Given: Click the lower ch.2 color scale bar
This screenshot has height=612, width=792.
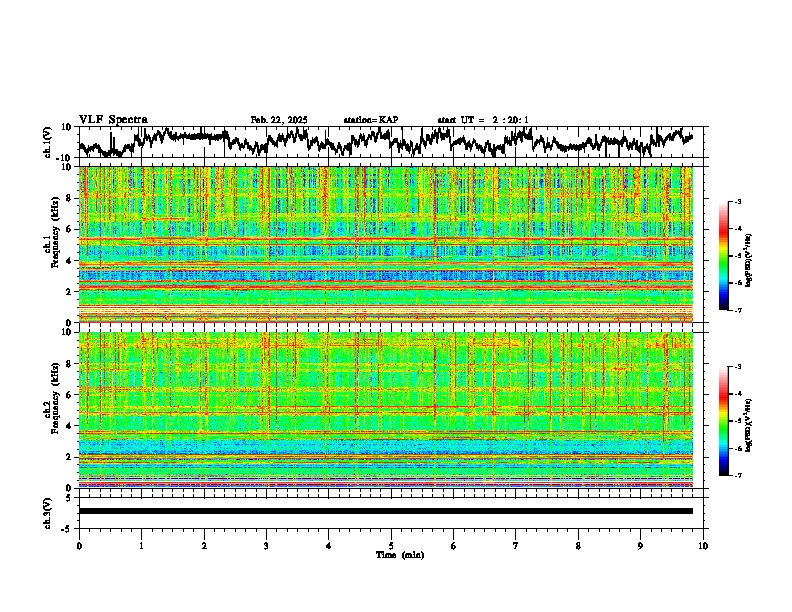Looking at the screenshot, I should pos(723,421).
